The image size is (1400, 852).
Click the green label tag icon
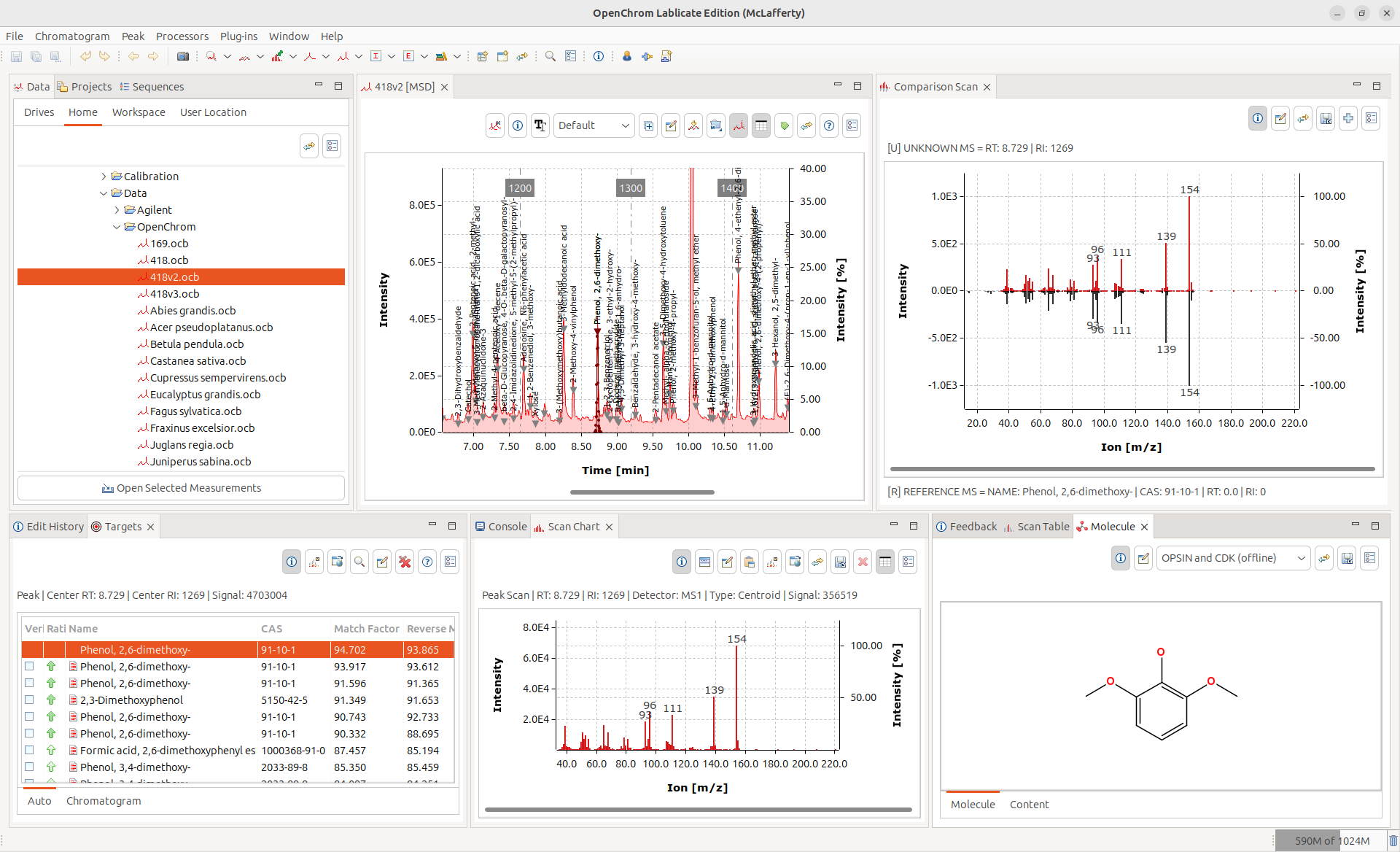click(x=784, y=125)
